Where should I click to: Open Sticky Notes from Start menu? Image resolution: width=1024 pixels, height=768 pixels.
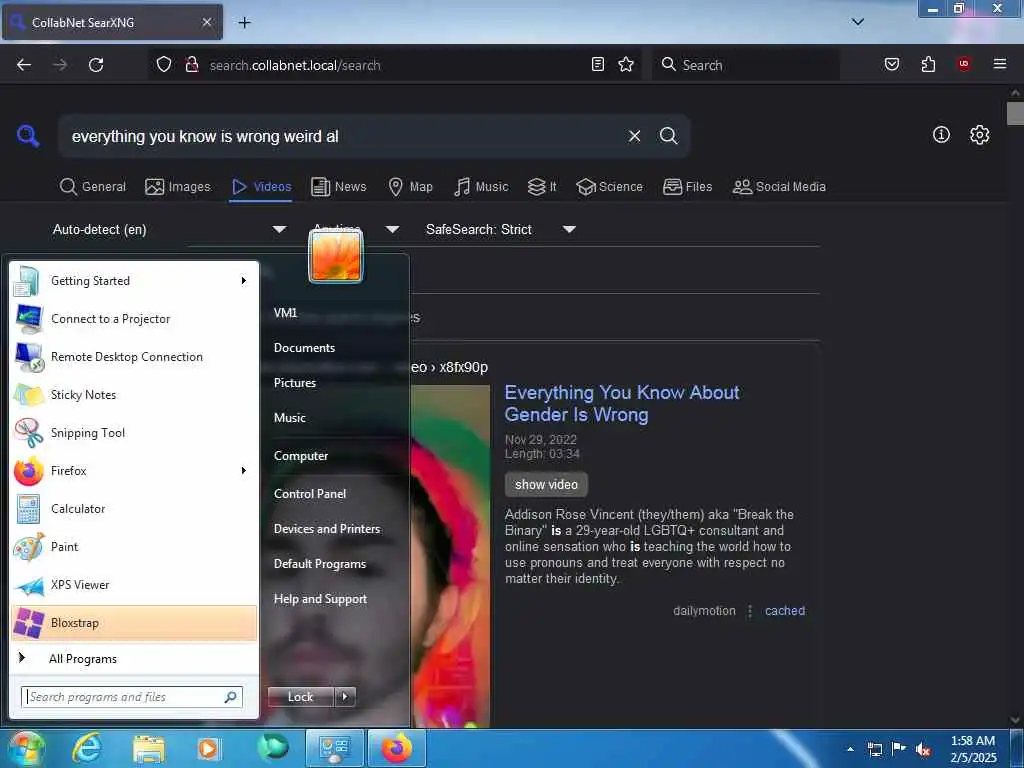(x=134, y=394)
